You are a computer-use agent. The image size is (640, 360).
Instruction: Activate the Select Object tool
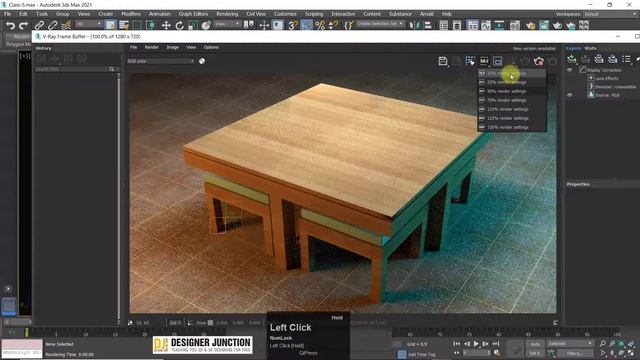(110, 25)
